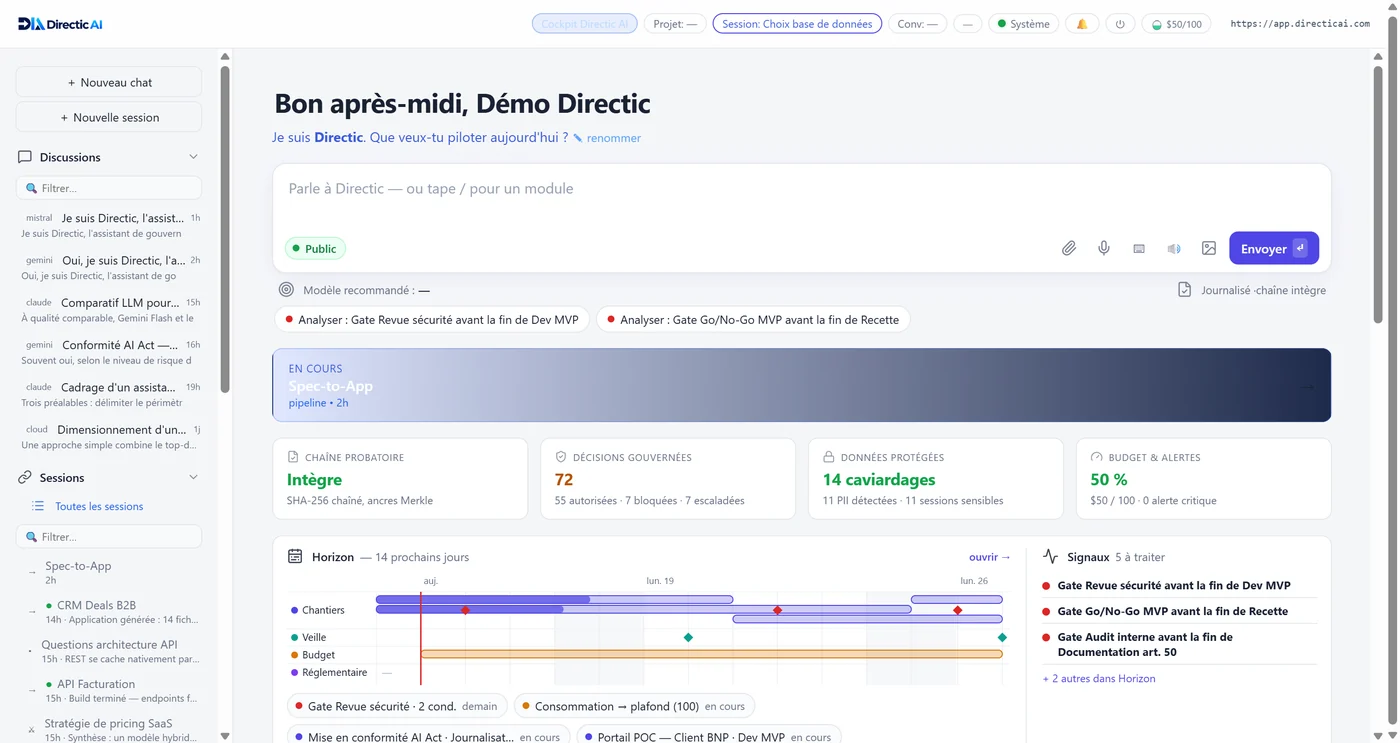Open Toutes les sessions

[x=99, y=506]
